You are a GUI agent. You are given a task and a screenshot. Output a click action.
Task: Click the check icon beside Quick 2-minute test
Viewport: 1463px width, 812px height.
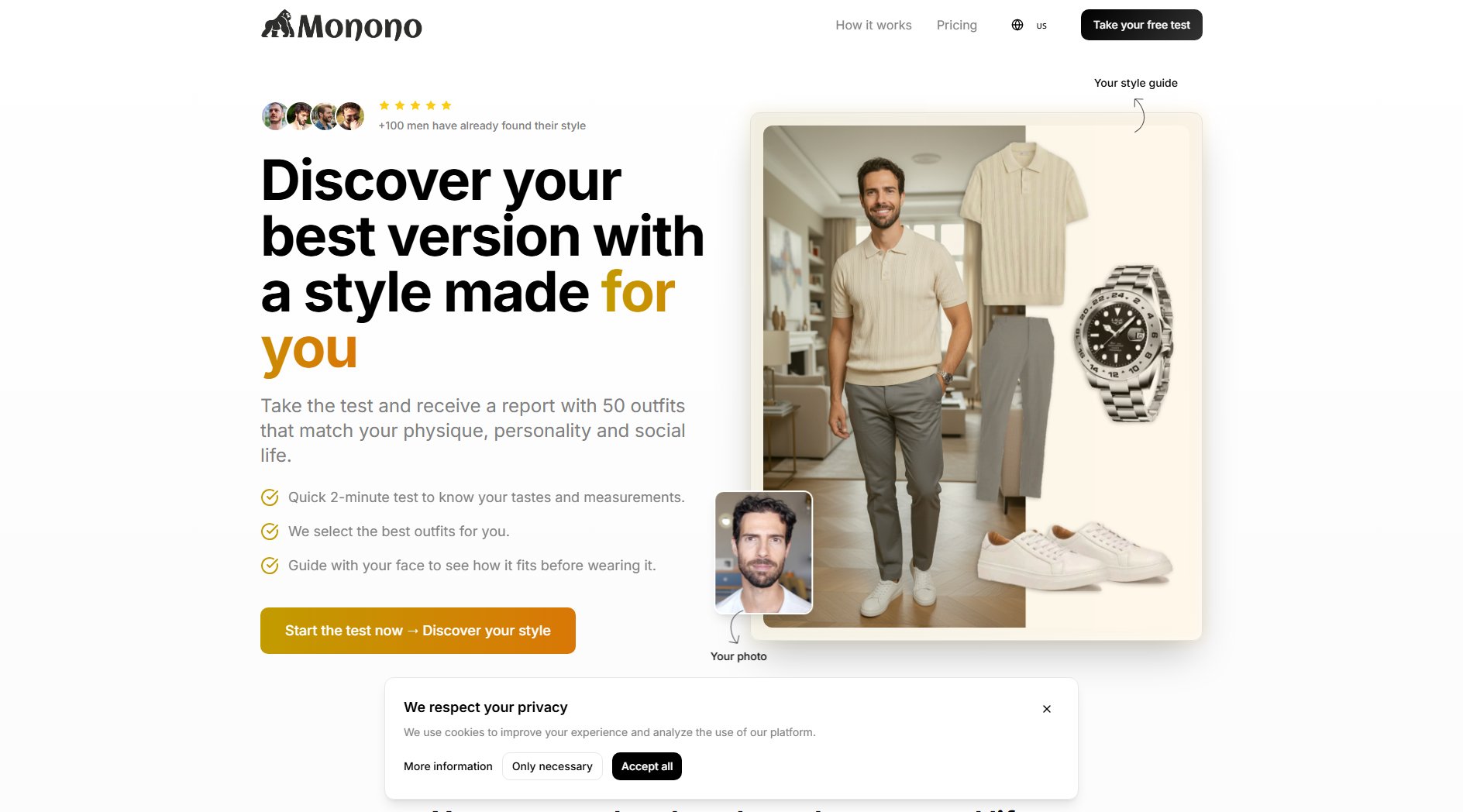click(270, 497)
